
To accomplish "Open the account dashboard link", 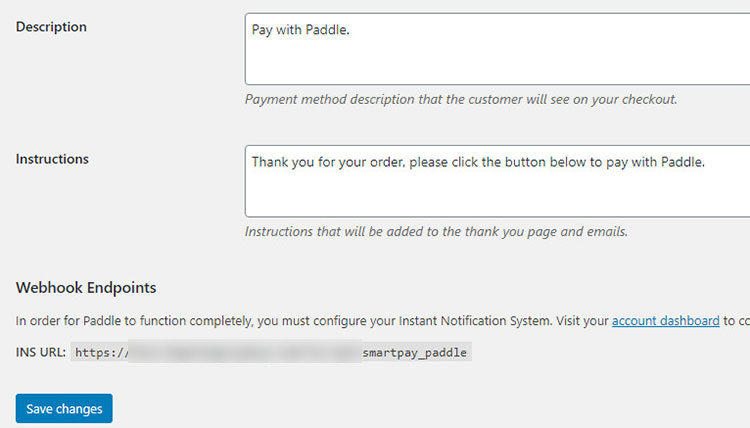I will click(x=665, y=321).
